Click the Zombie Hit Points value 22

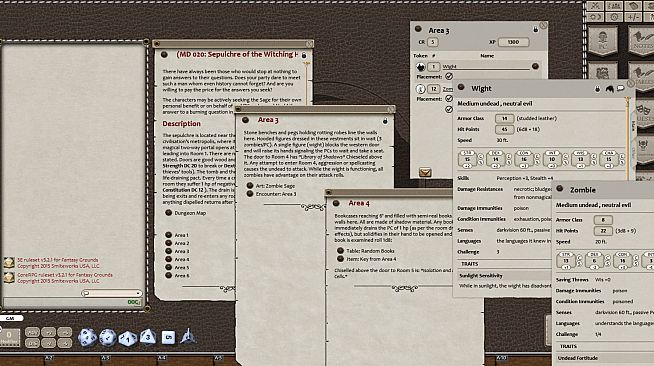(603, 231)
